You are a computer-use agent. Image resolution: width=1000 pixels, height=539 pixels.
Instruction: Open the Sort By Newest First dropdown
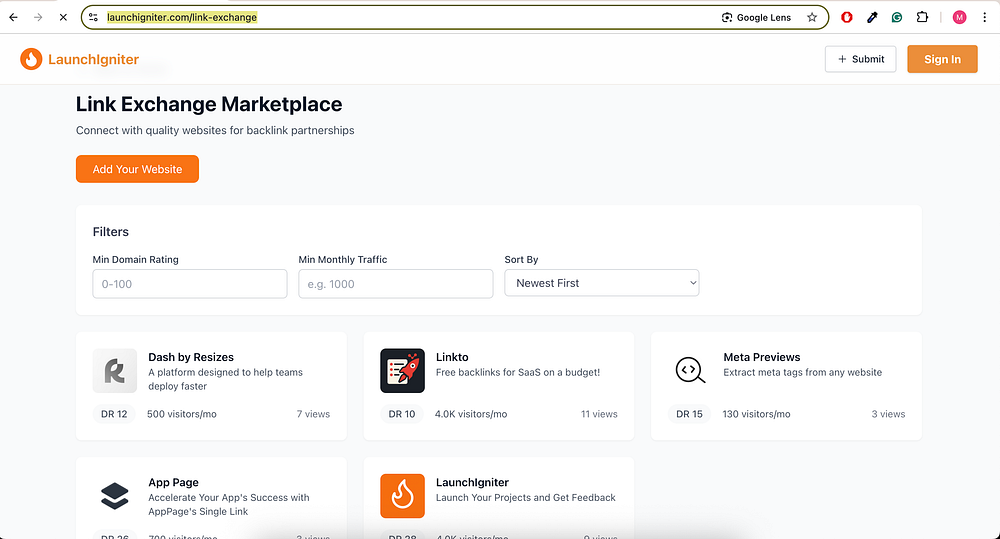coord(601,283)
